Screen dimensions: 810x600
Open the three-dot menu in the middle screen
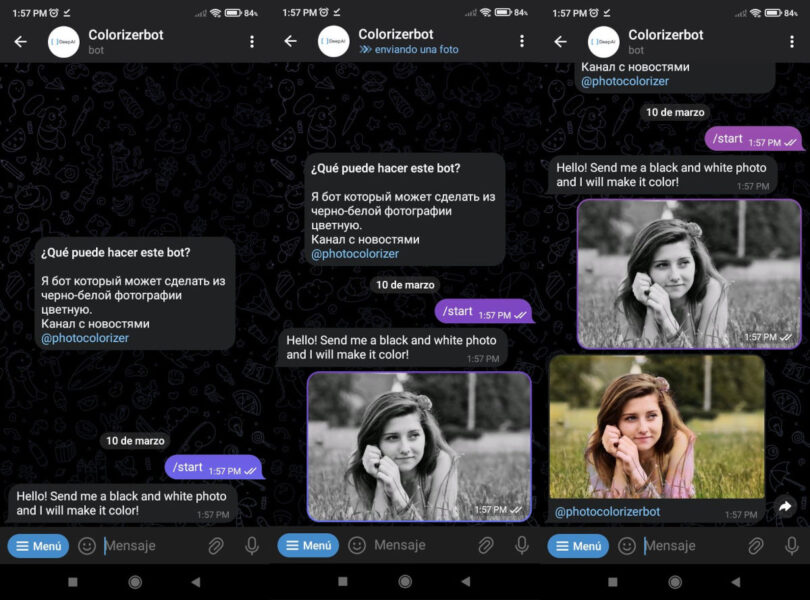click(522, 41)
